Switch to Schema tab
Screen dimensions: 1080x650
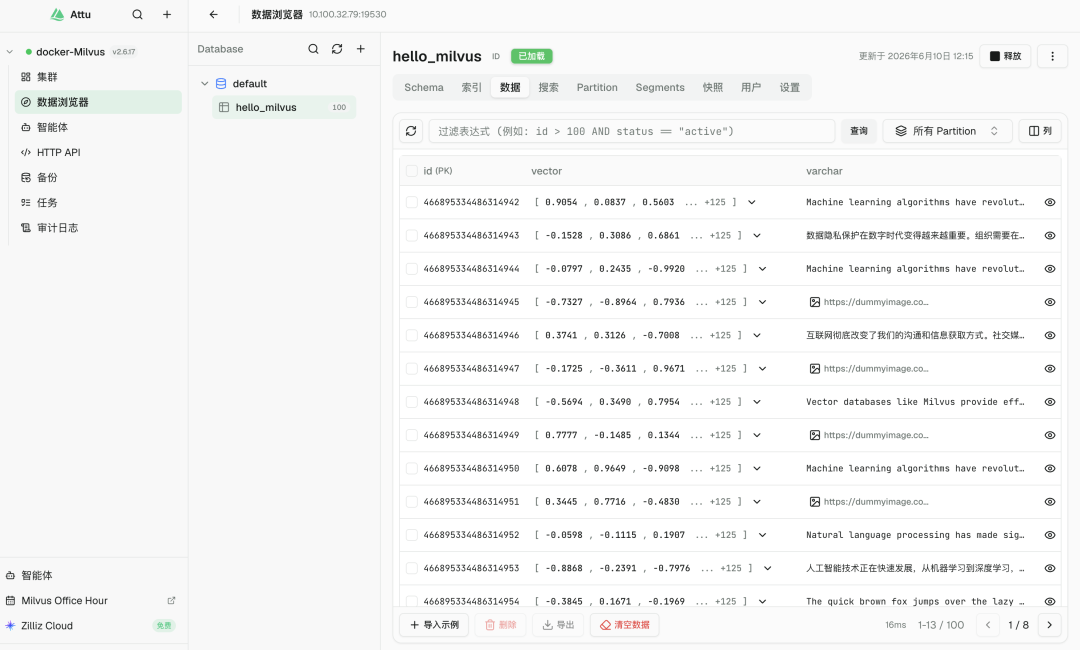[x=424, y=87]
